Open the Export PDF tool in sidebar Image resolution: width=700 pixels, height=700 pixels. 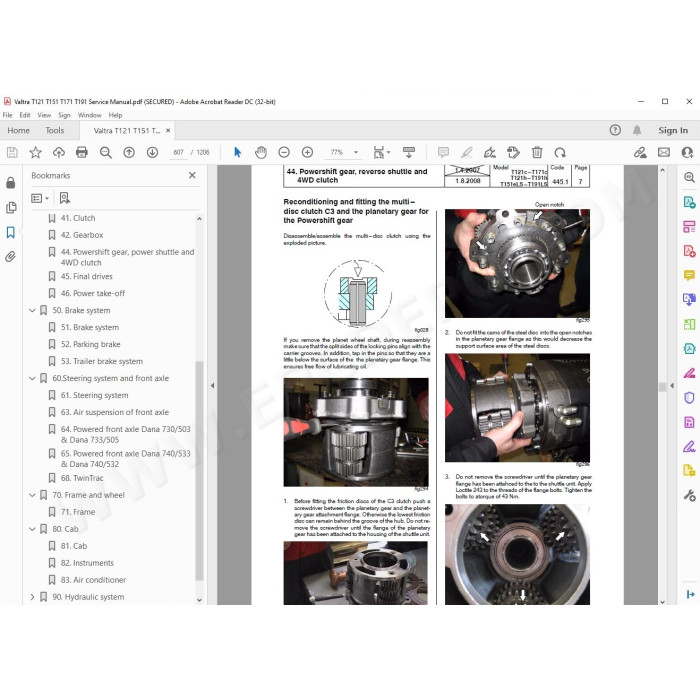(689, 202)
